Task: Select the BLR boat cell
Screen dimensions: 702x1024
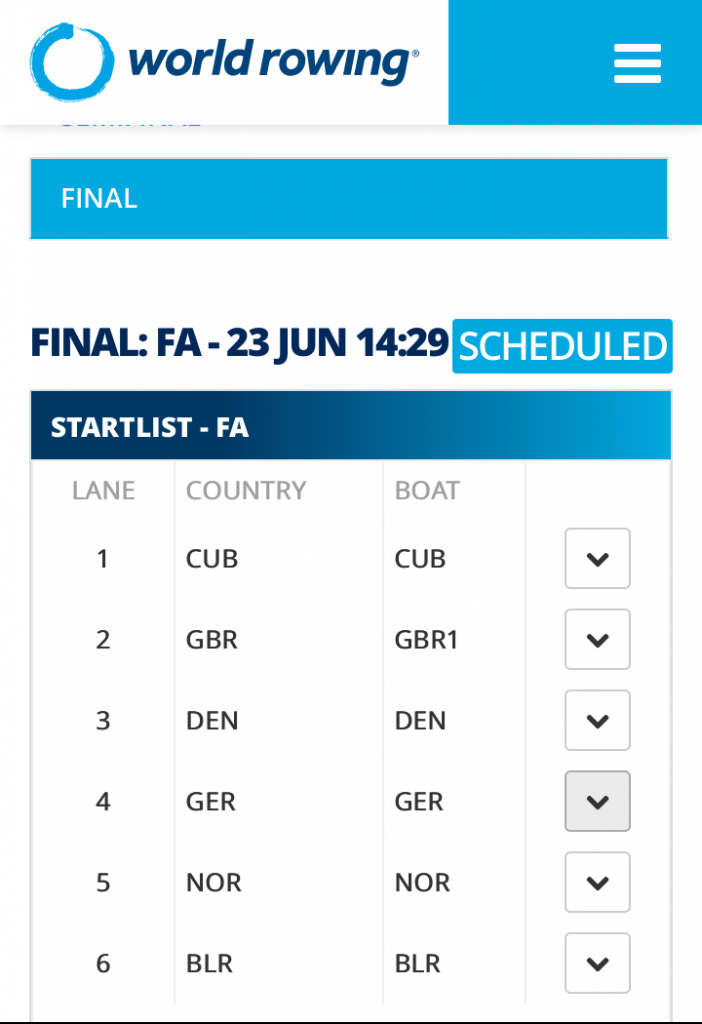Action: (417, 963)
